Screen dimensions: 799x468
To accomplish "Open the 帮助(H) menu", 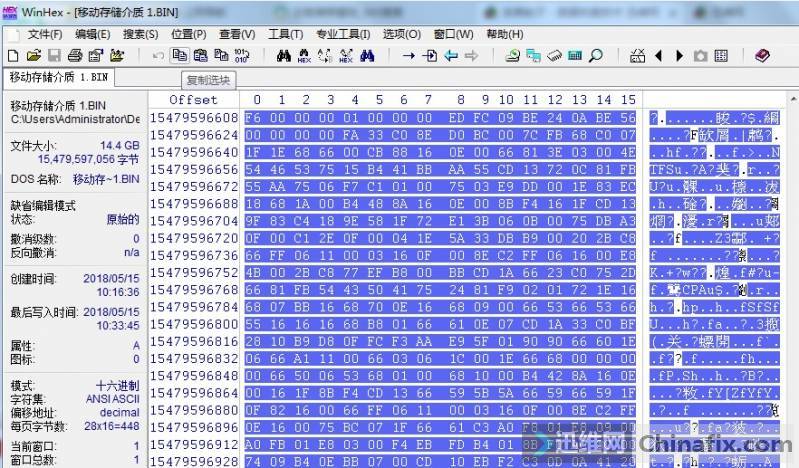I will click(504, 34).
